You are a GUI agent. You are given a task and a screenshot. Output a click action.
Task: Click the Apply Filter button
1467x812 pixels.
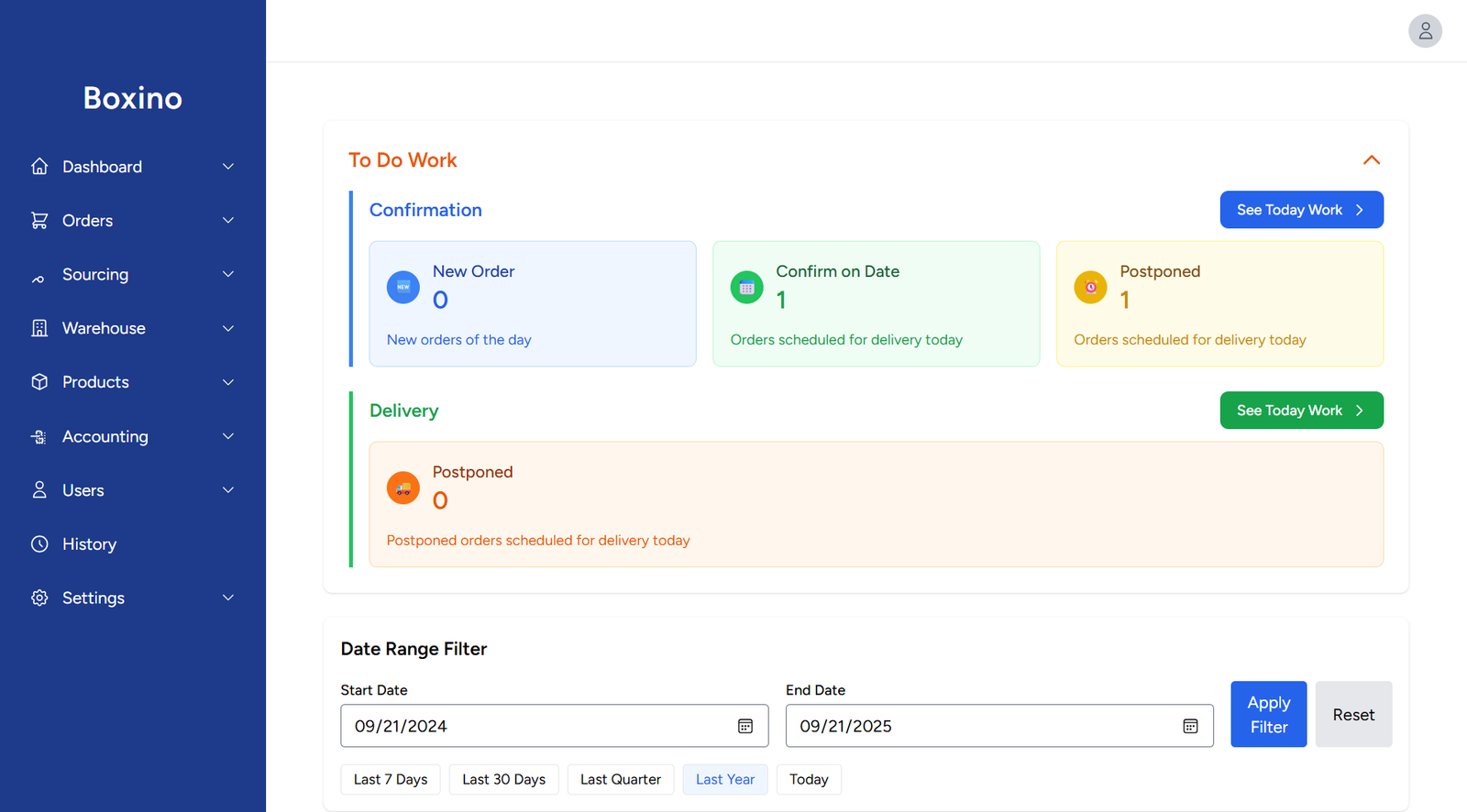pyautogui.click(x=1268, y=714)
